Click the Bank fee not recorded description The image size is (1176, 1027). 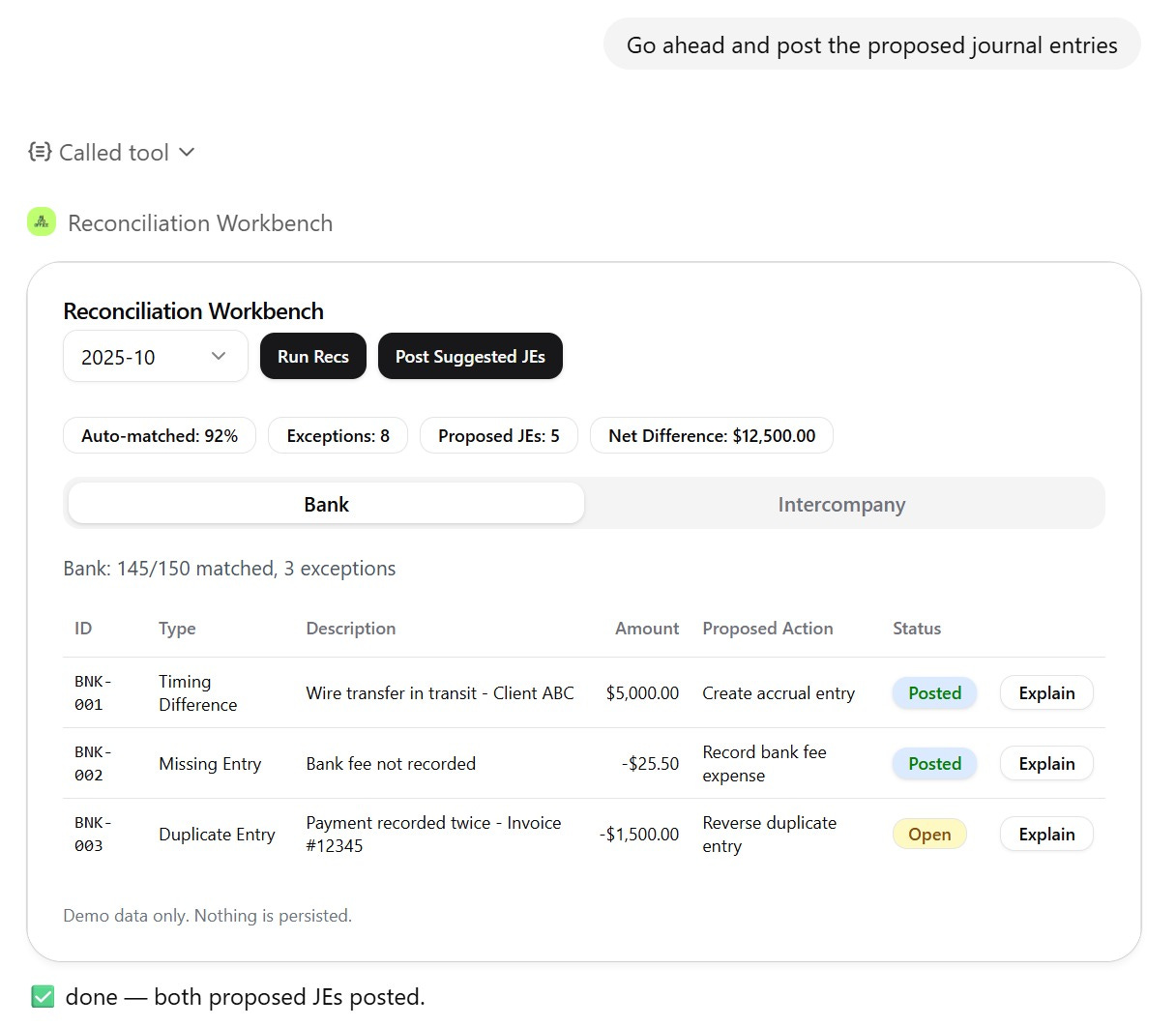pyautogui.click(x=391, y=763)
